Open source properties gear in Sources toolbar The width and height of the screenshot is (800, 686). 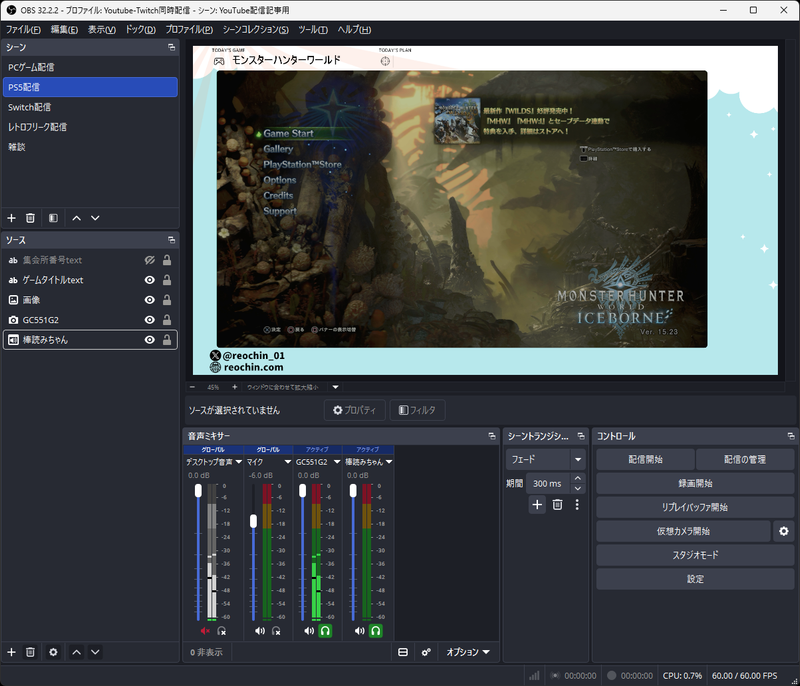53,652
